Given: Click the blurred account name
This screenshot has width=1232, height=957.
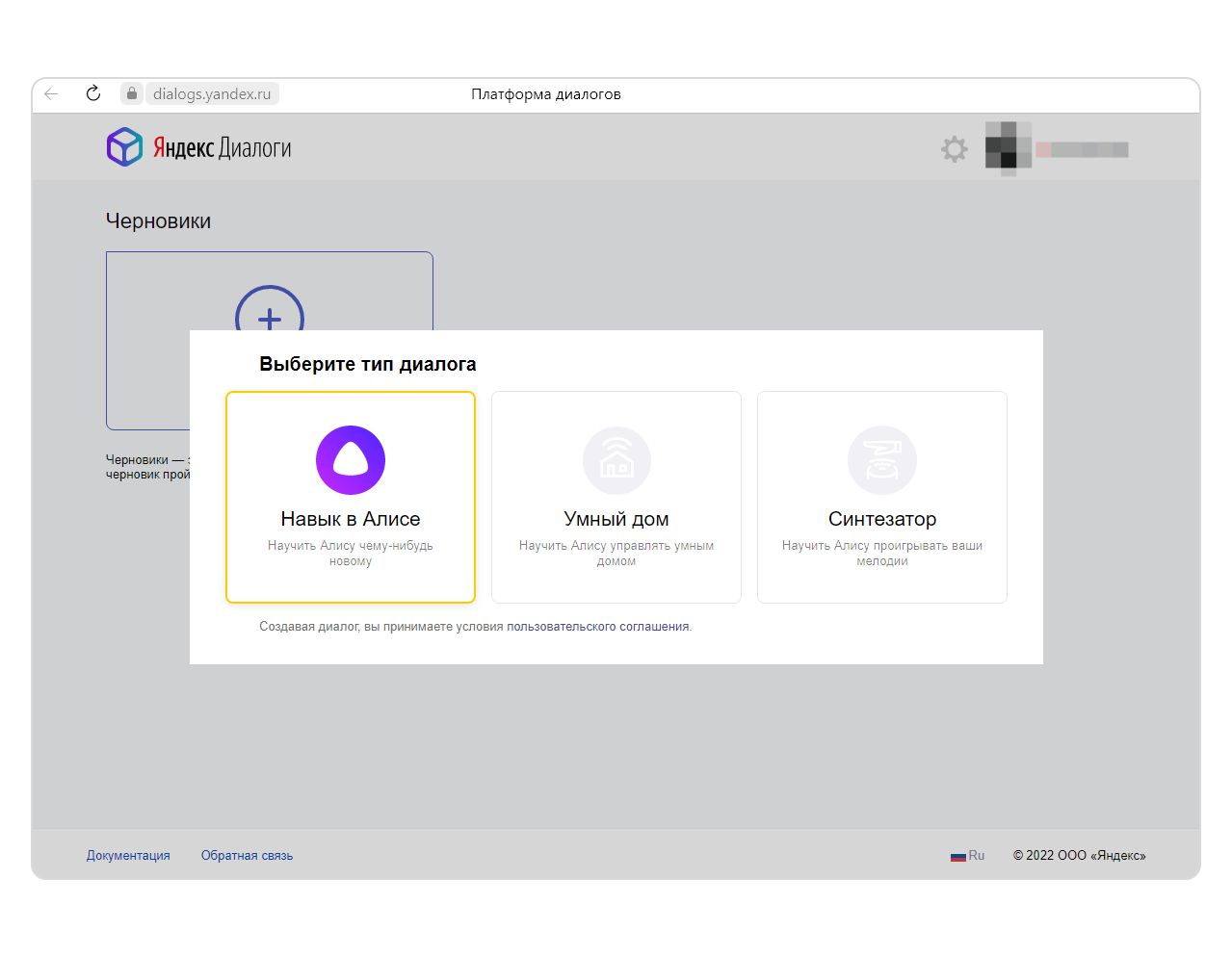Looking at the screenshot, I should click(x=1082, y=149).
